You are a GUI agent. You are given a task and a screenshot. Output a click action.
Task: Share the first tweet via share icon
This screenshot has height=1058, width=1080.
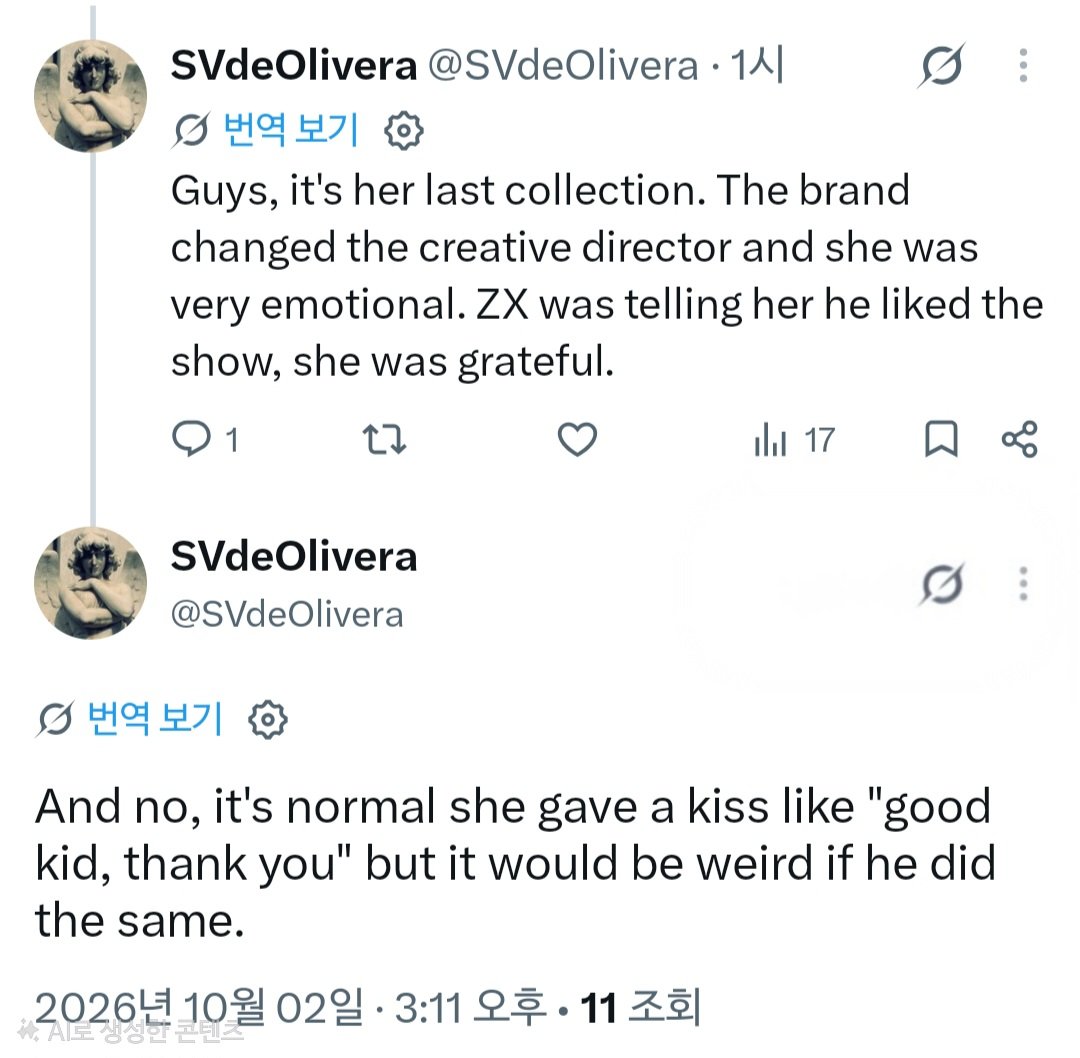pyautogui.click(x=1019, y=439)
